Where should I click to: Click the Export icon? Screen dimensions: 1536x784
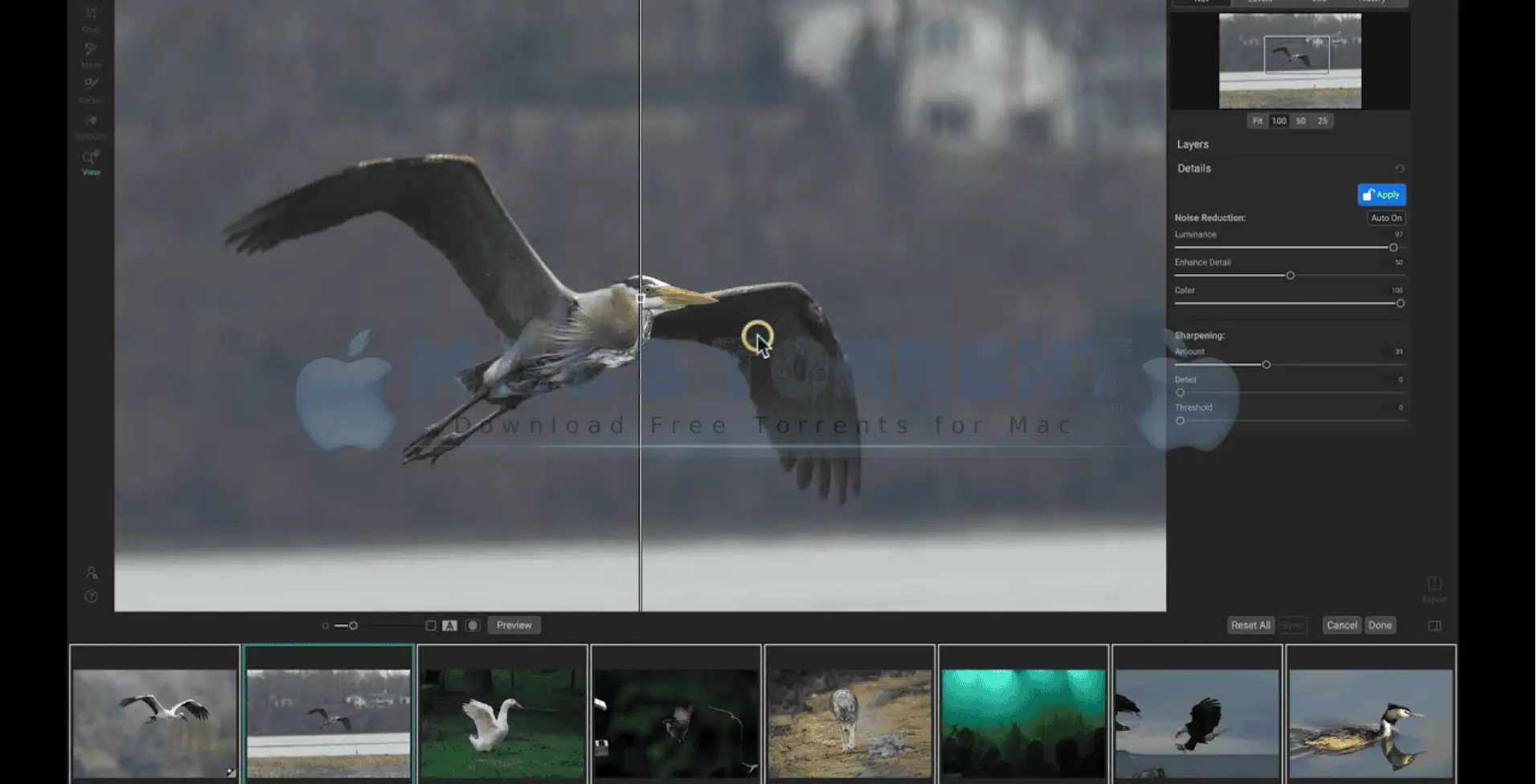[1434, 588]
